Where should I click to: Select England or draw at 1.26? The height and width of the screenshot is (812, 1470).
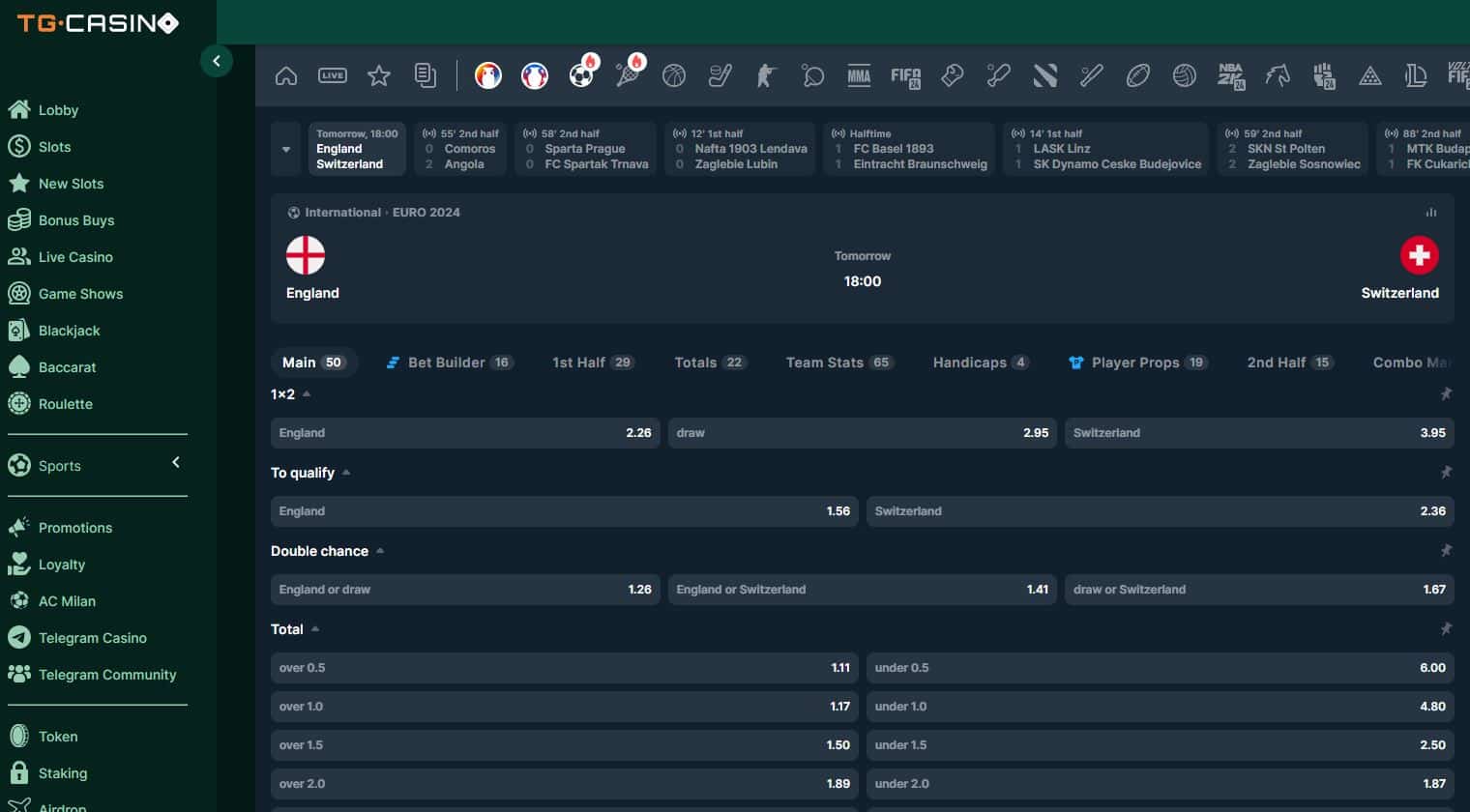click(465, 590)
